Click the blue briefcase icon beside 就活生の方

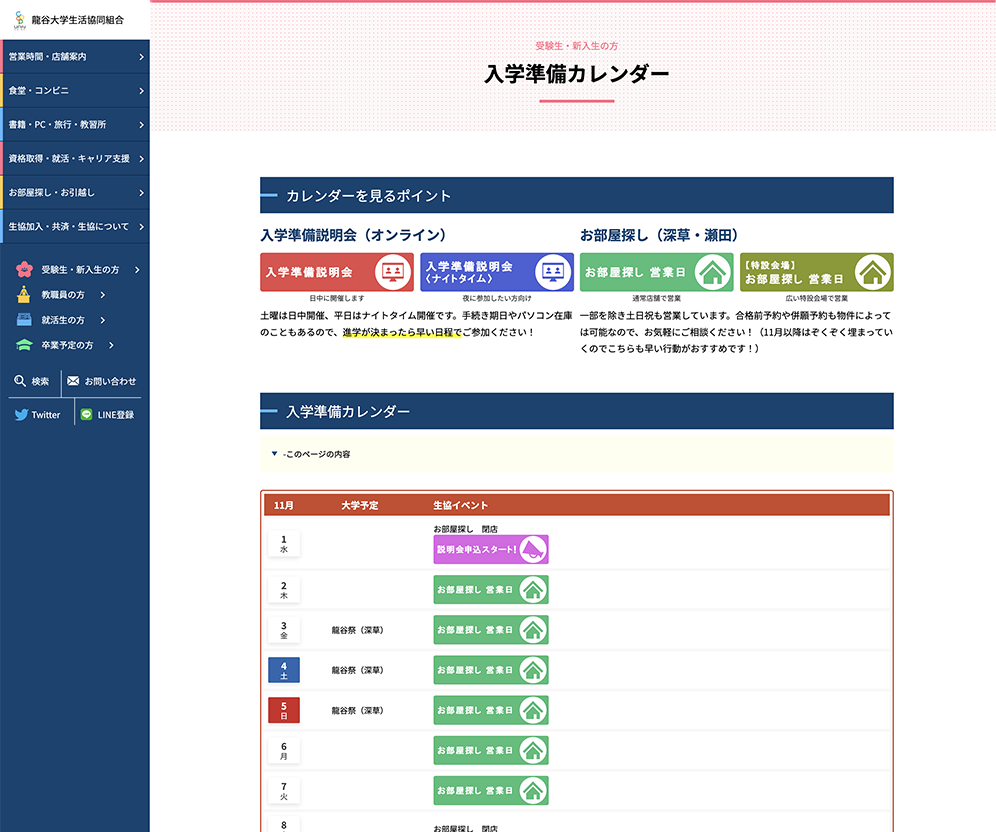(24, 320)
